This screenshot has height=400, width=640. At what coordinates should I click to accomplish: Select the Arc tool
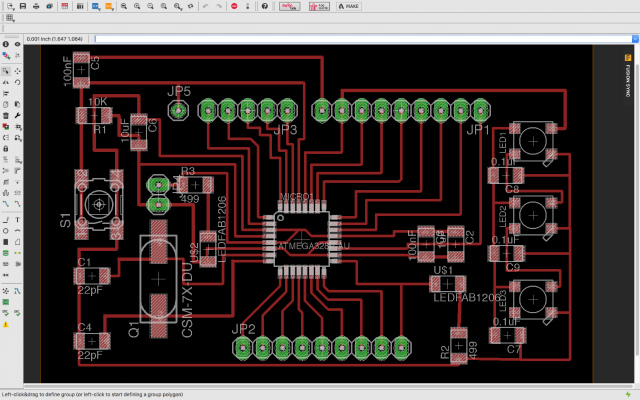click(18, 231)
